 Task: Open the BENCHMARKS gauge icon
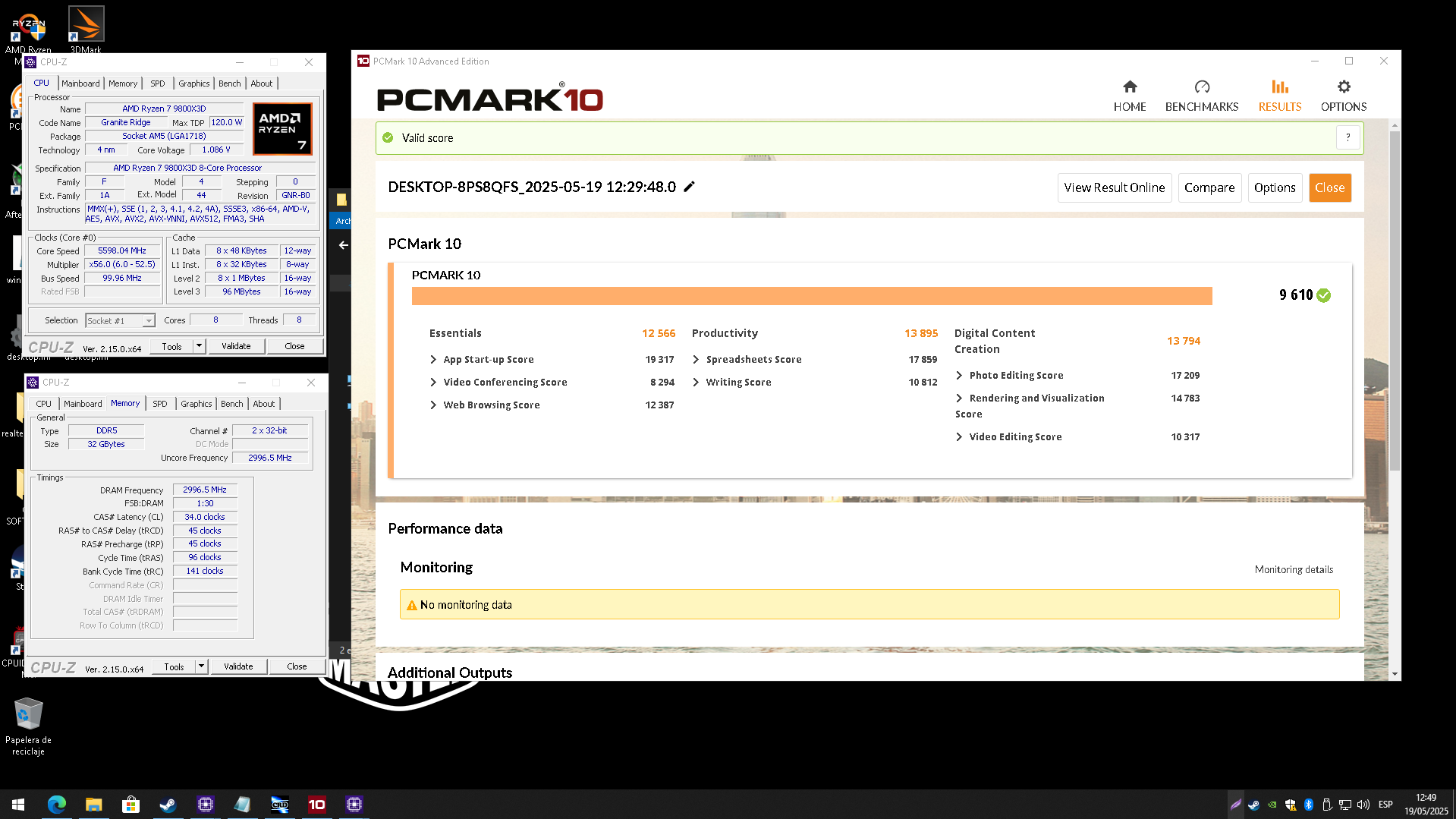point(1202,87)
